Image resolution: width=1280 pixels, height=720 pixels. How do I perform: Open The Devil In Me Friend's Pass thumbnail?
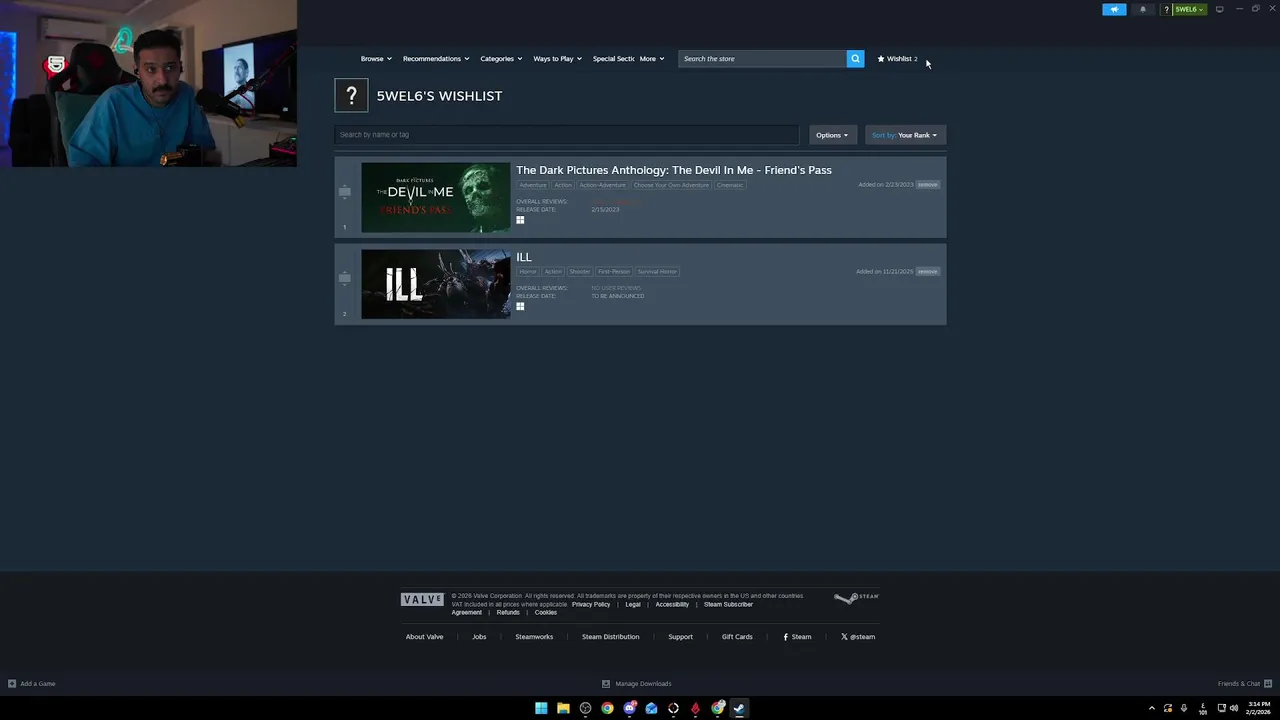click(x=435, y=197)
